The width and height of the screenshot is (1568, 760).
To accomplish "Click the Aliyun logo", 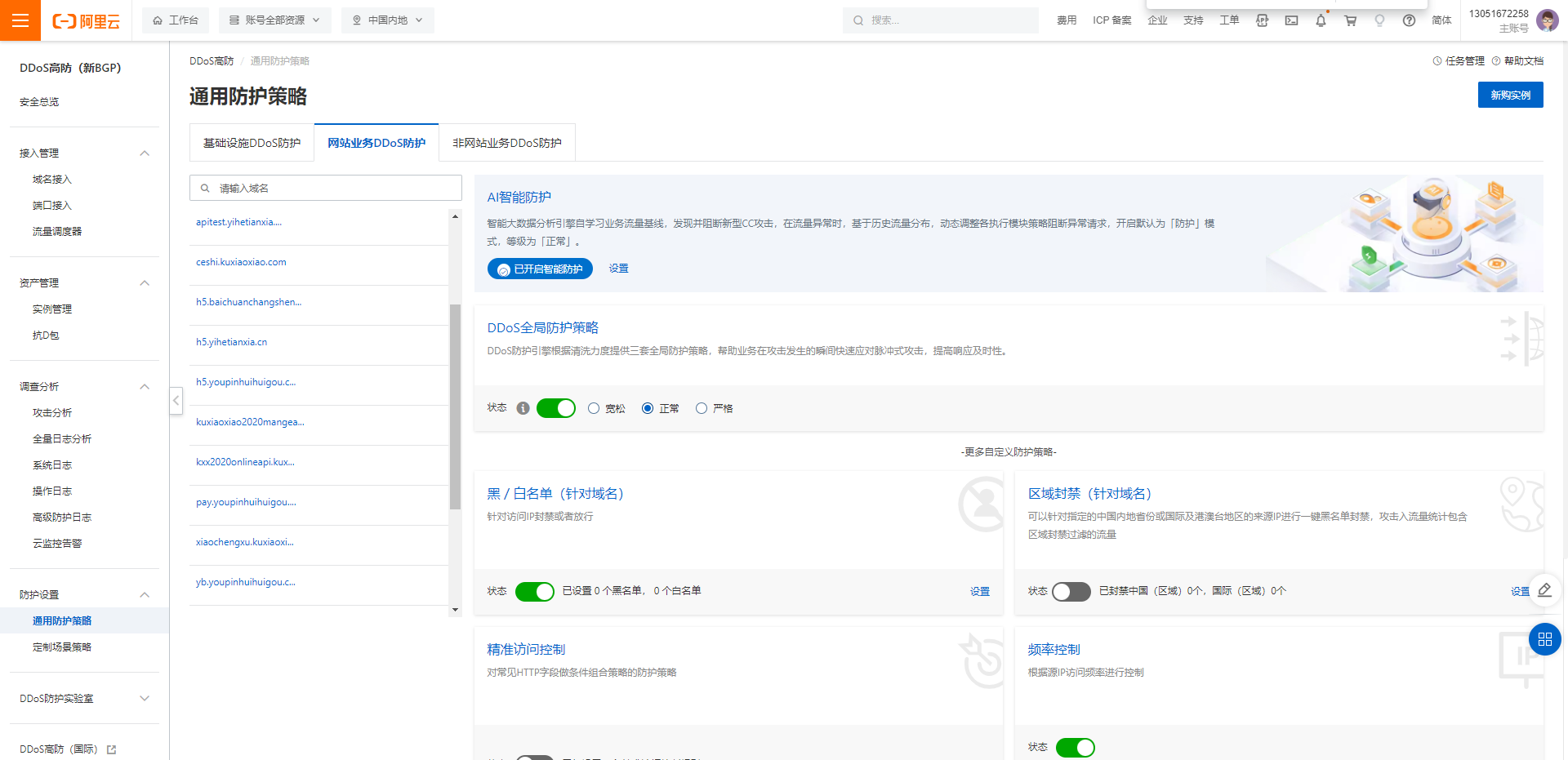I will [86, 21].
